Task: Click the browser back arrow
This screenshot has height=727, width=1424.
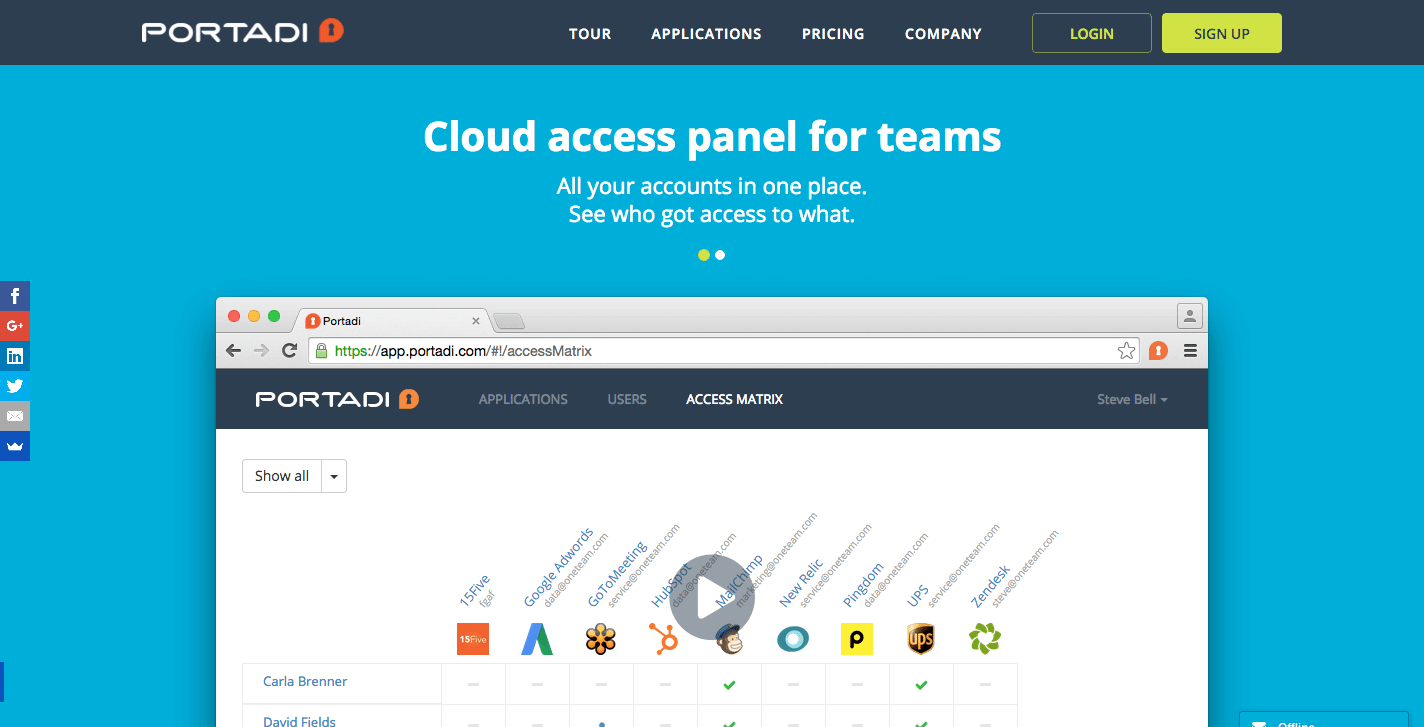Action: click(234, 351)
